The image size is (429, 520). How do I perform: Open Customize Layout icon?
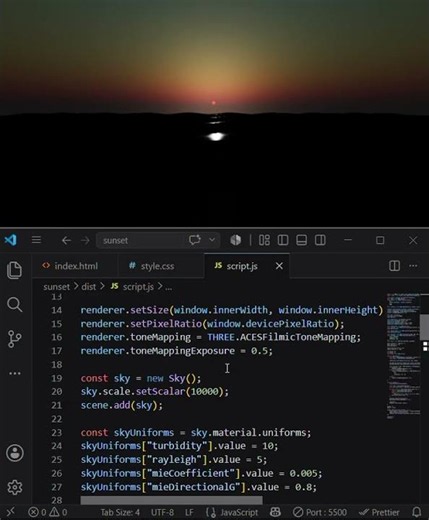pyautogui.click(x=264, y=240)
